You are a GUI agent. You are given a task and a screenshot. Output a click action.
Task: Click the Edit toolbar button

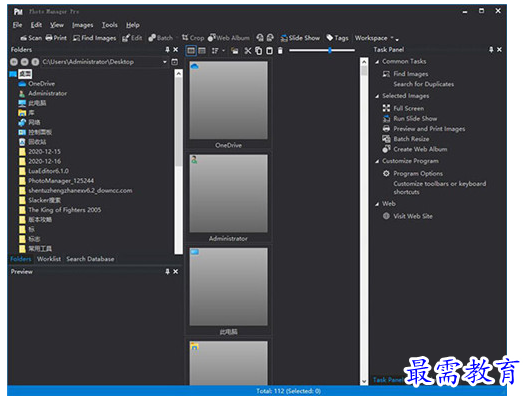(x=132, y=38)
